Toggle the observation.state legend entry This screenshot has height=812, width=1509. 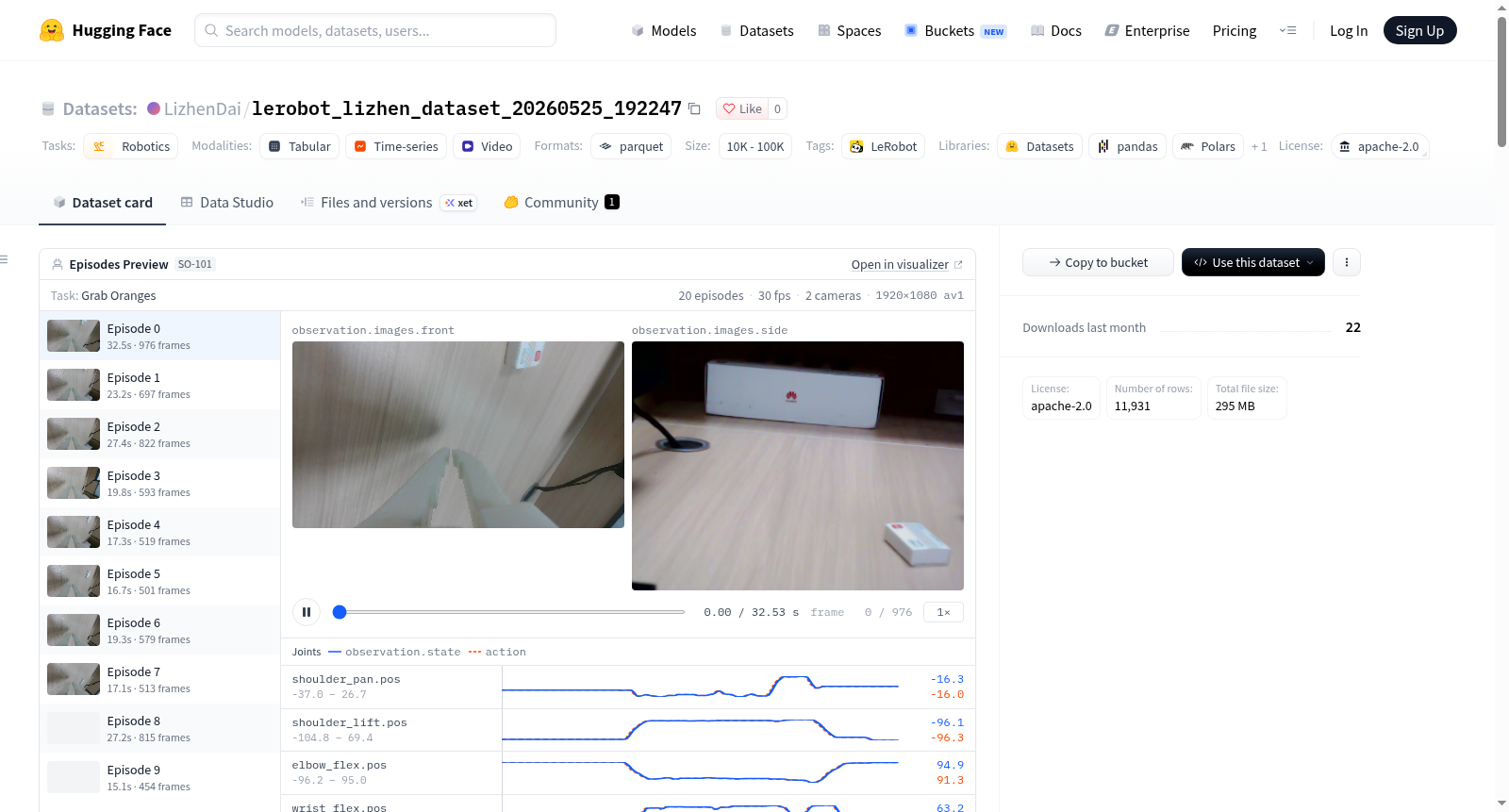[394, 652]
